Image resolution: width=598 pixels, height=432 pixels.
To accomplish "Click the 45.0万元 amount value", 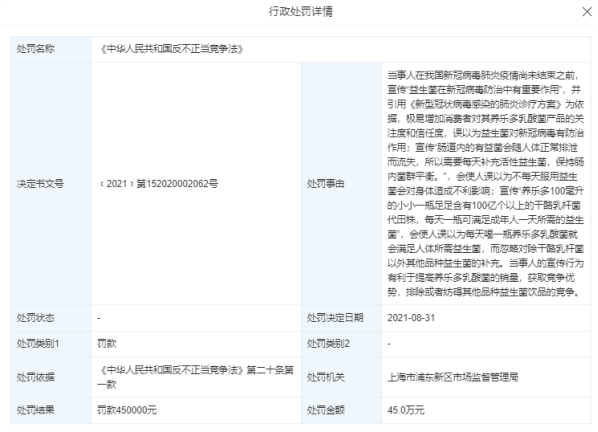I will click(x=406, y=410).
